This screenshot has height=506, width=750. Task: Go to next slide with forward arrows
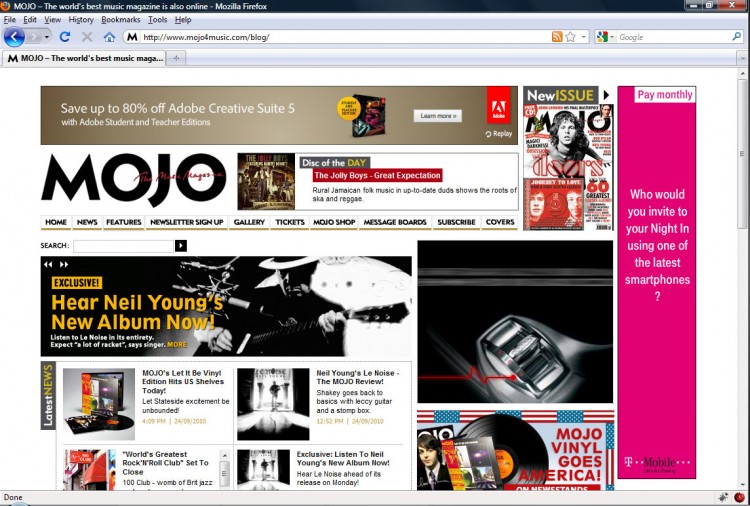pyautogui.click(x=64, y=264)
